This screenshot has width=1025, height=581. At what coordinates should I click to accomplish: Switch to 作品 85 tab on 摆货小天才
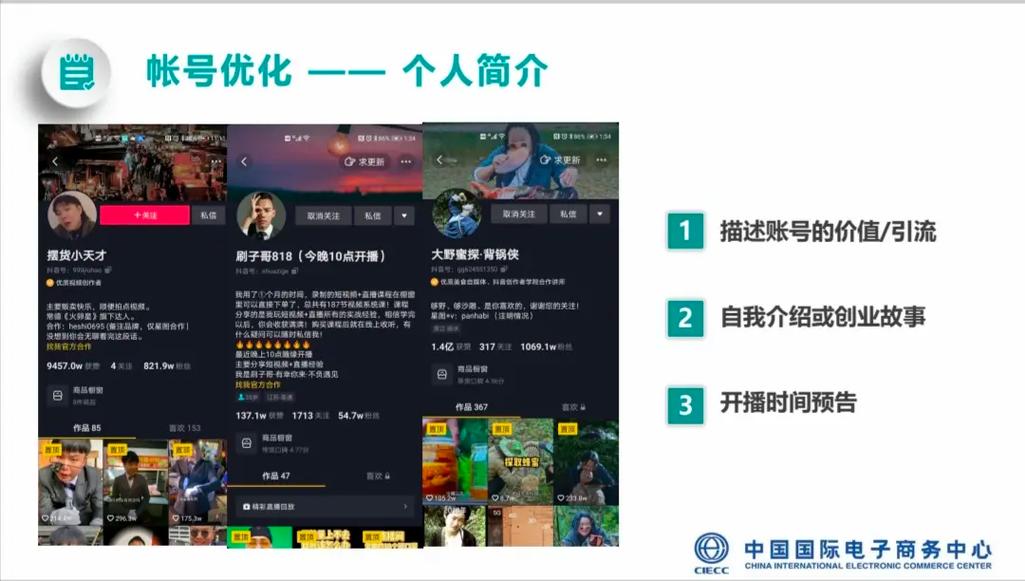click(x=88, y=428)
